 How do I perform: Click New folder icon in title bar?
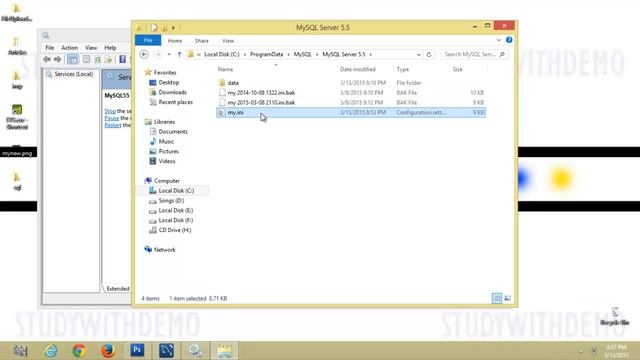[164, 28]
